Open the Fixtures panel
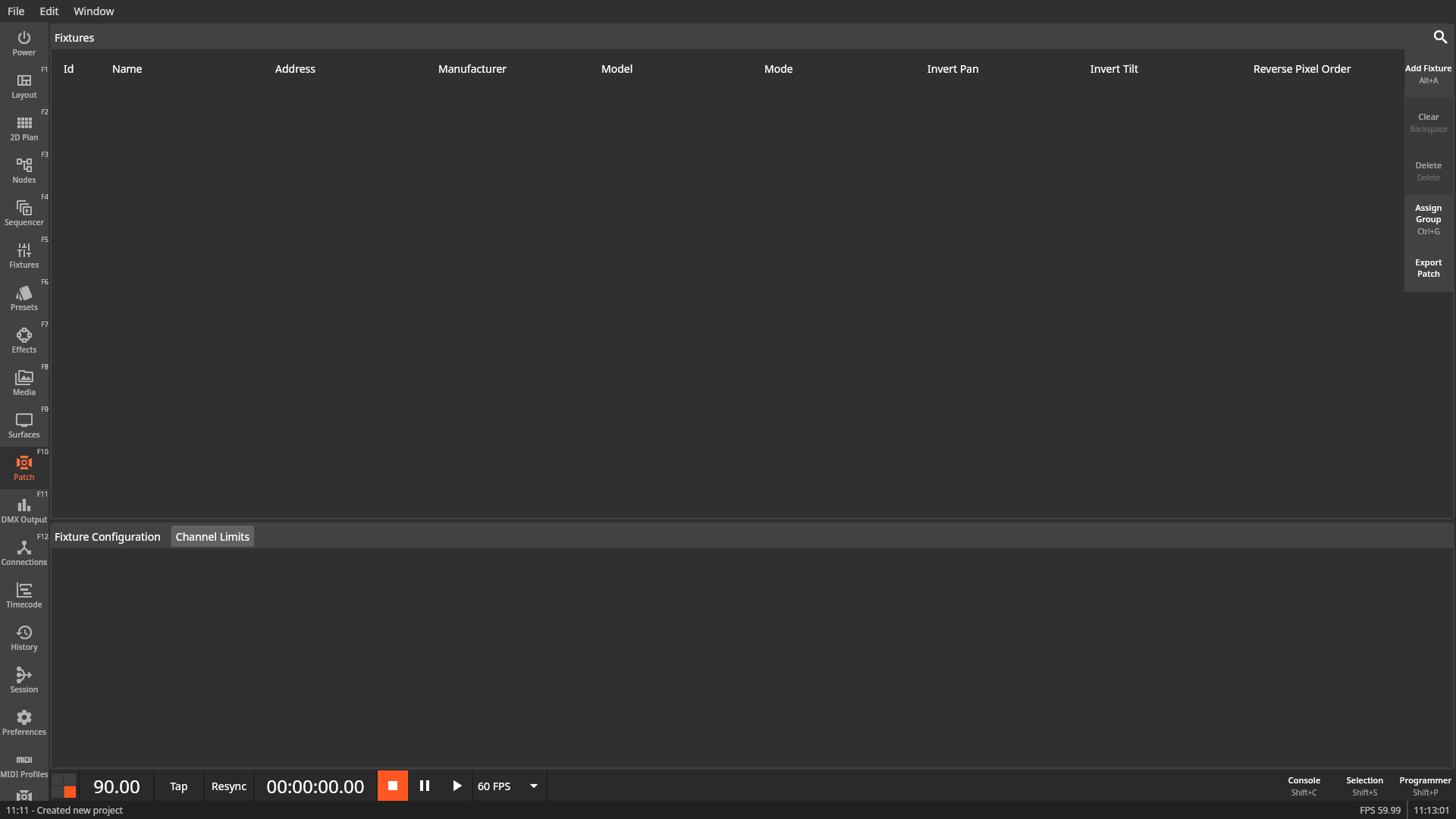1456x819 pixels. (24, 255)
